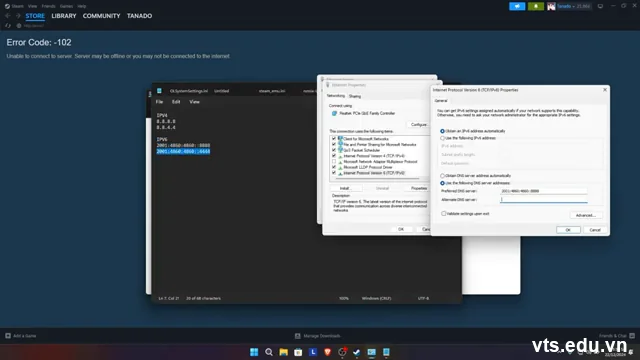The width and height of the screenshot is (640, 360).
Task: Click Properties button in Ethernet Properties
Action: 419,188
